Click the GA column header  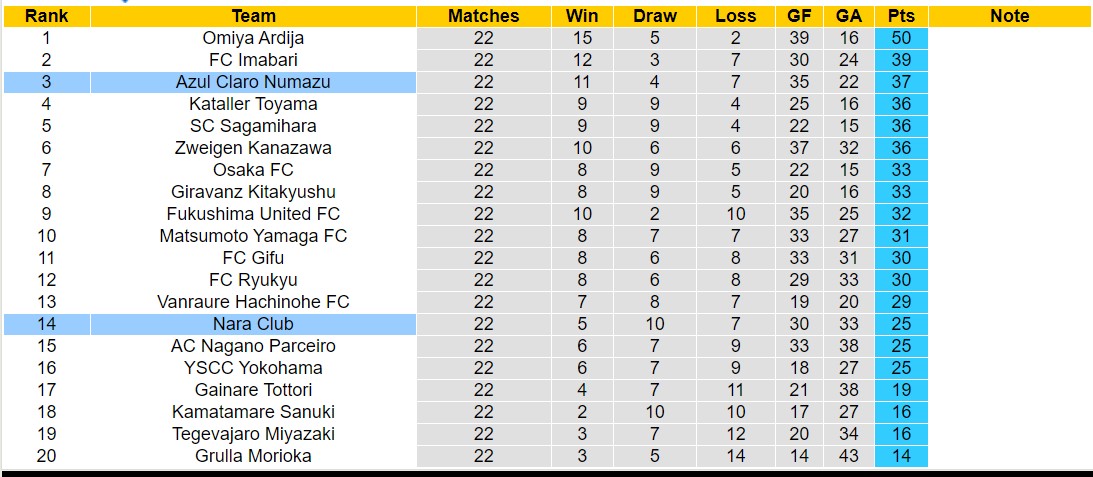tap(849, 16)
